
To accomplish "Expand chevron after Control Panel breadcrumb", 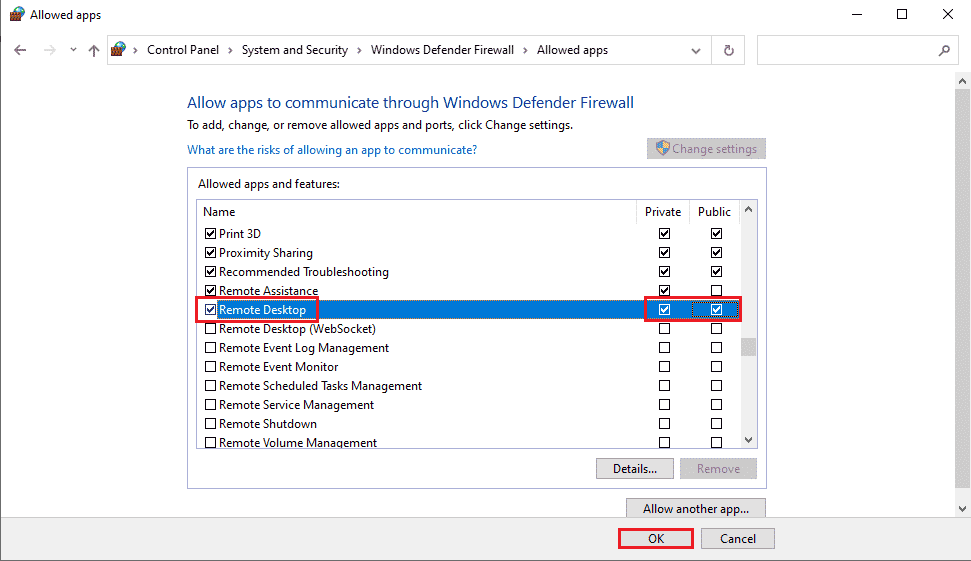I will point(230,50).
